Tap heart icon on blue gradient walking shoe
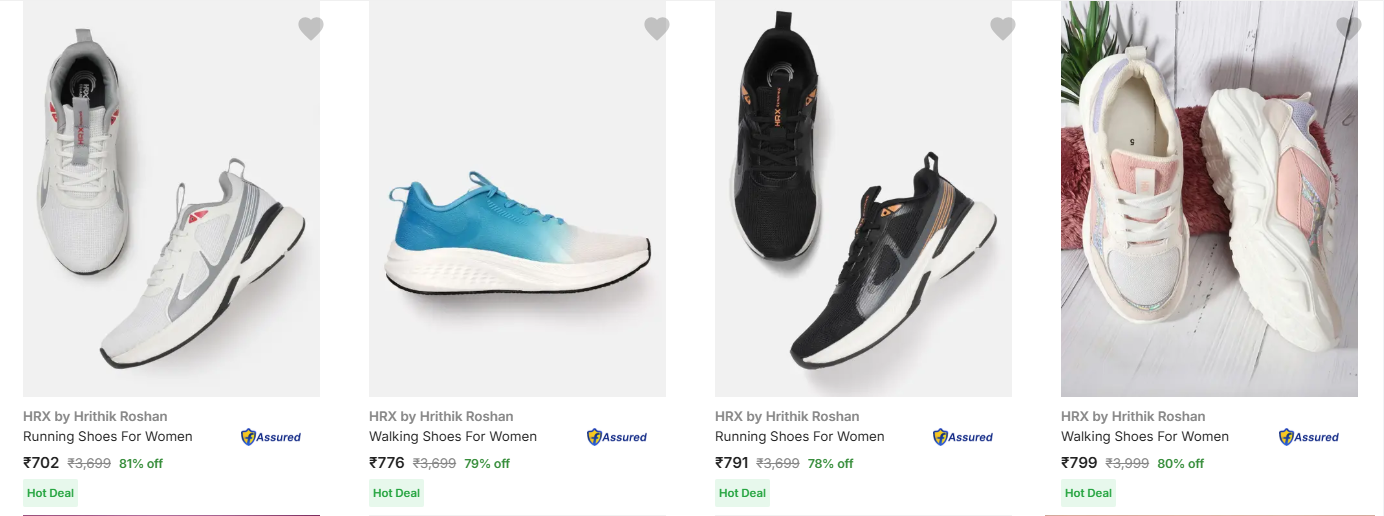 [x=657, y=29]
